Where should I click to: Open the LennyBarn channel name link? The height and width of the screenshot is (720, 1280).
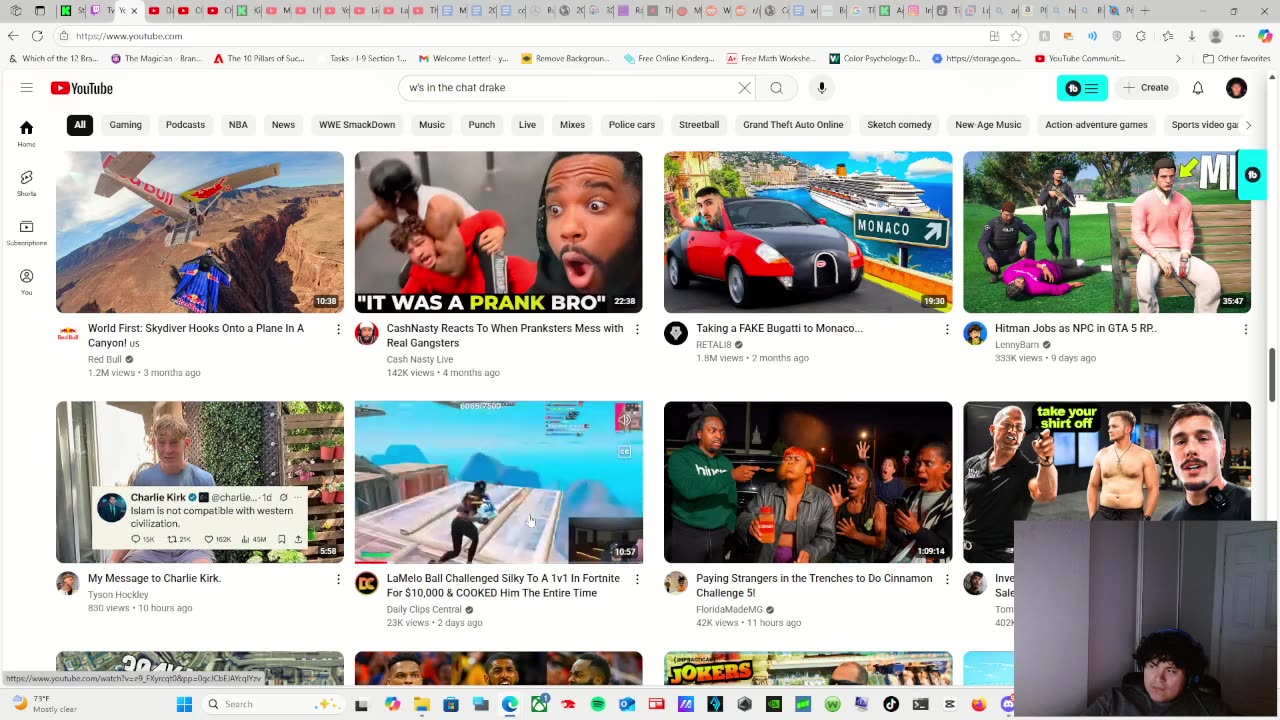point(1017,344)
